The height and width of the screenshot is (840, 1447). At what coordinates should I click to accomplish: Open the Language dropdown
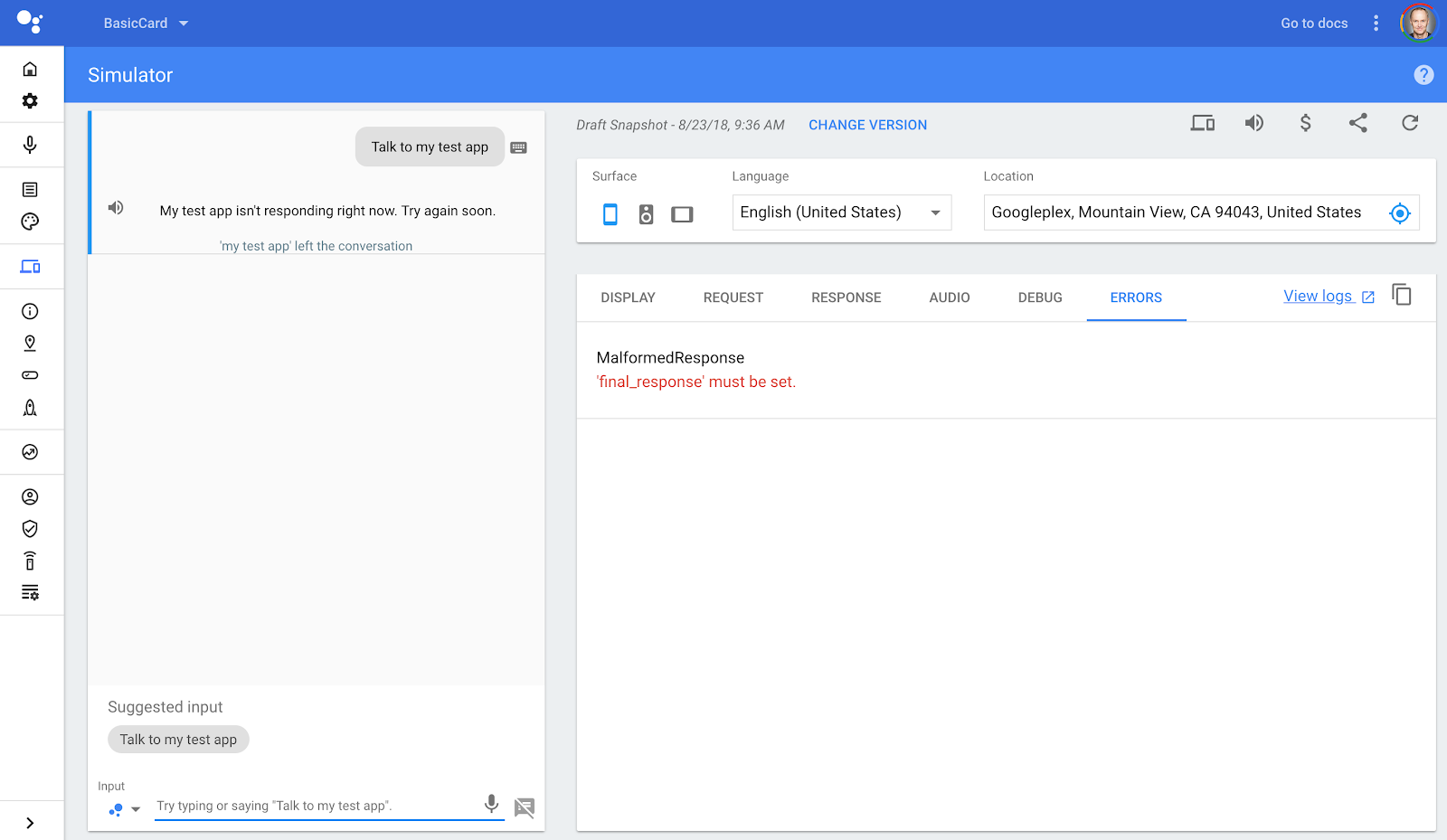(x=842, y=212)
